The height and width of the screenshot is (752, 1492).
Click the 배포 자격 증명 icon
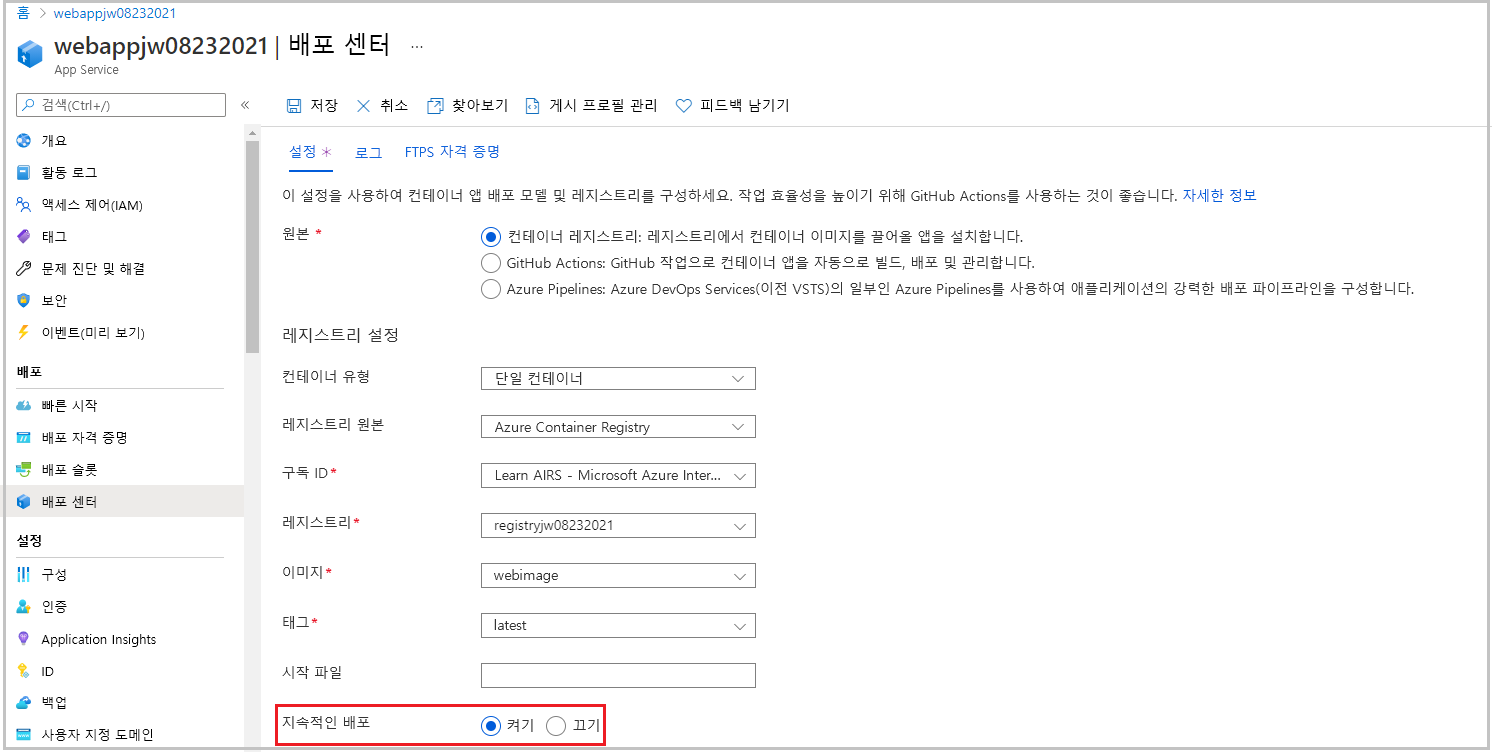pyautogui.click(x=25, y=438)
